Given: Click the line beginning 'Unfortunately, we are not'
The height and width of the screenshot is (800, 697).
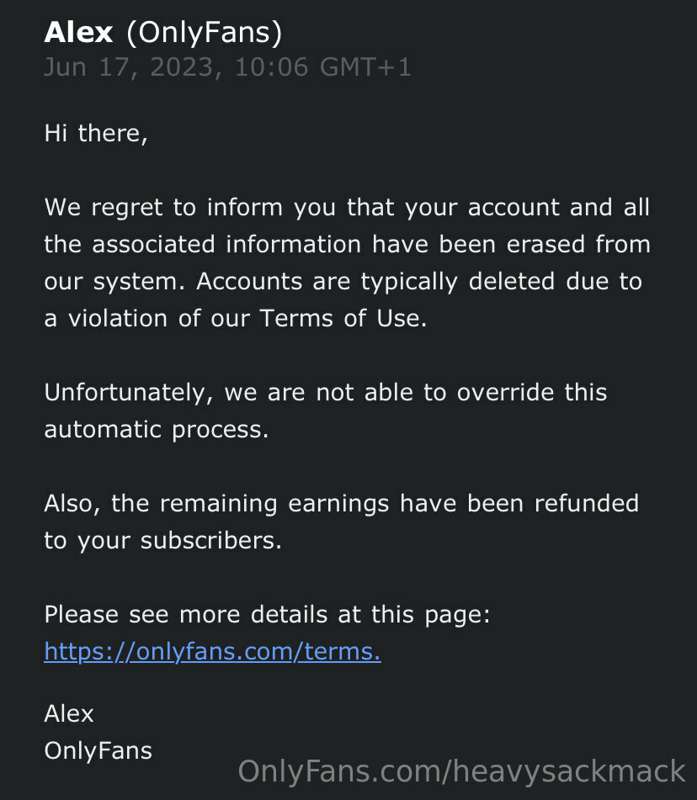Looking at the screenshot, I should click(326, 393).
